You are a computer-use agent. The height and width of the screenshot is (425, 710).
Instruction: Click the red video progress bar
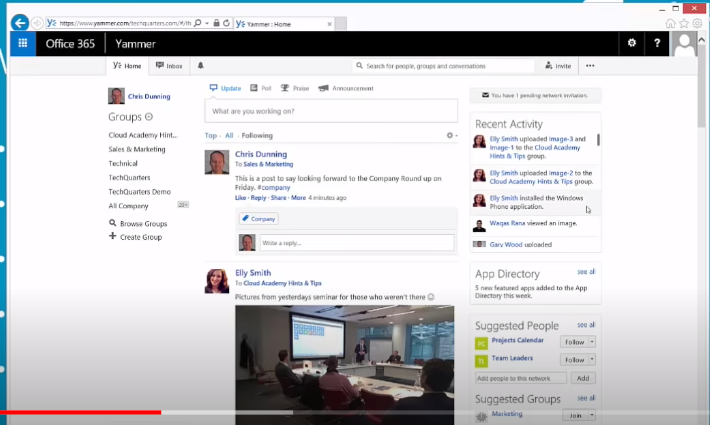[x=81, y=412]
